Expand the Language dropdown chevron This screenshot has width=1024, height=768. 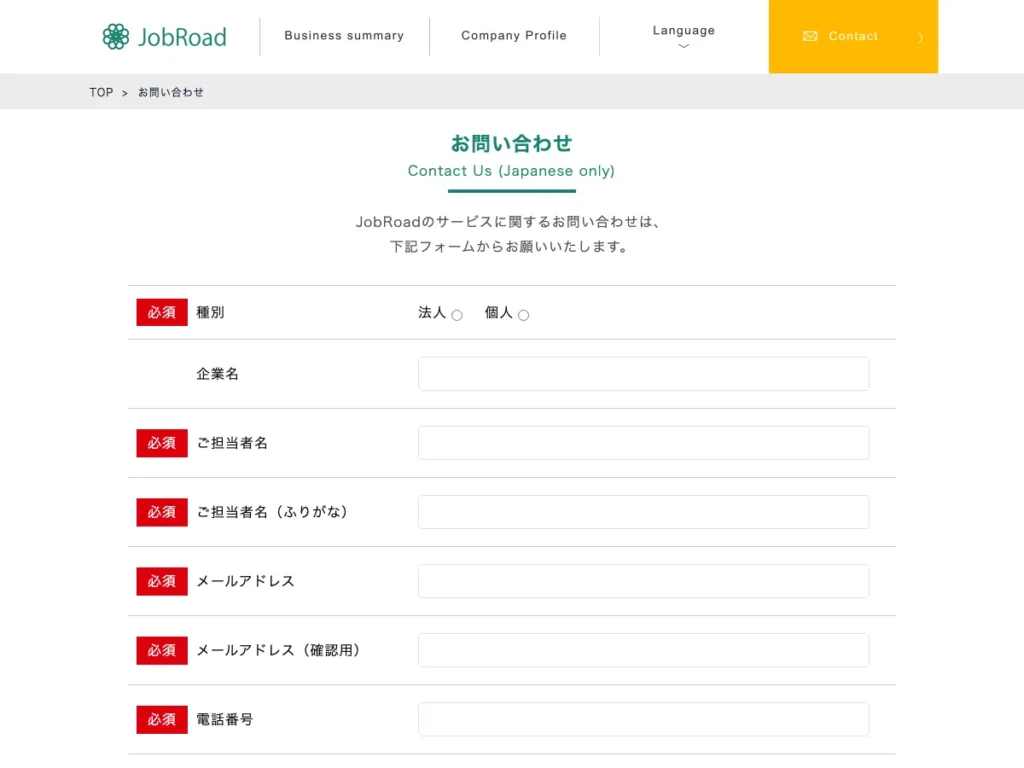click(x=683, y=46)
